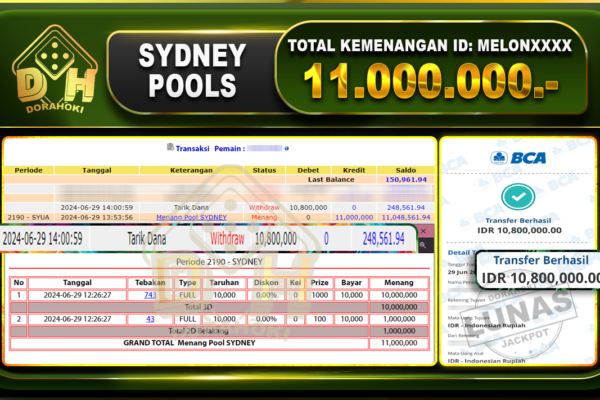Screen dimensions: 600x400
Task: Click the date 2024-06-29 13:53:56
Action: tap(97, 217)
